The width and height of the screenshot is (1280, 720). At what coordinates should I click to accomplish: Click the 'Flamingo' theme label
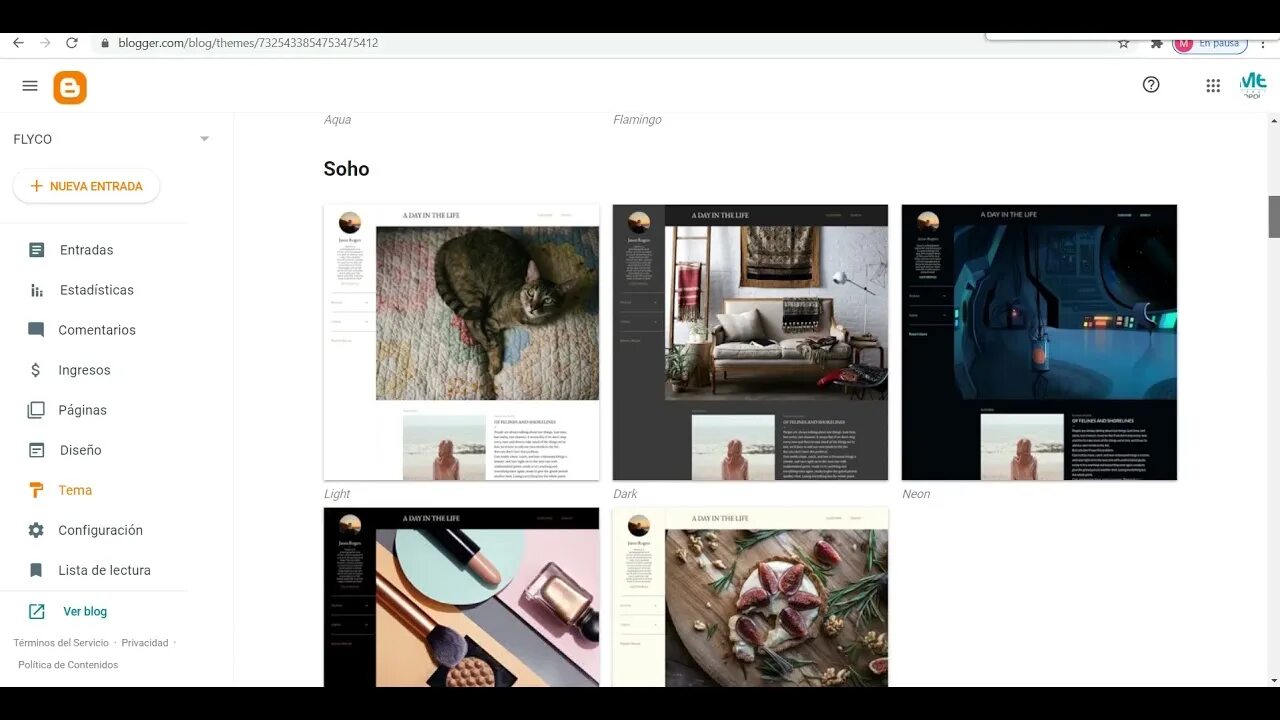(x=637, y=120)
